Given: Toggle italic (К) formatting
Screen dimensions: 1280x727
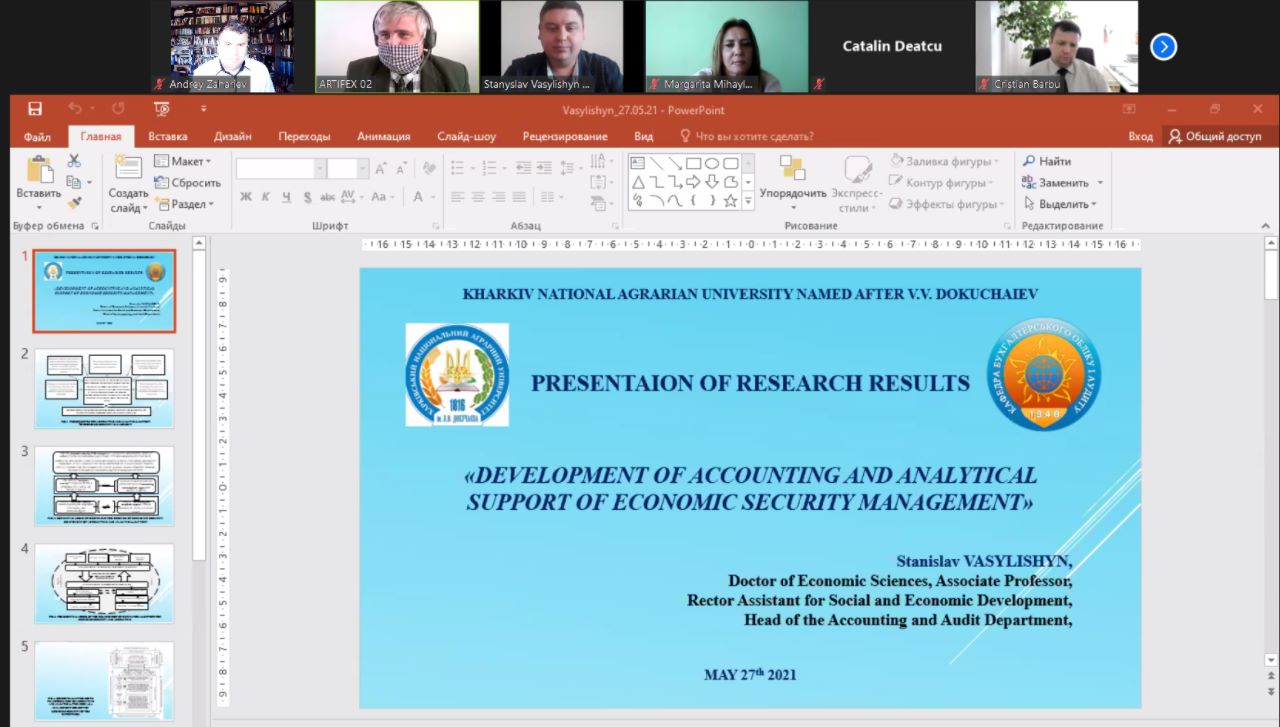Looking at the screenshot, I should [266, 197].
